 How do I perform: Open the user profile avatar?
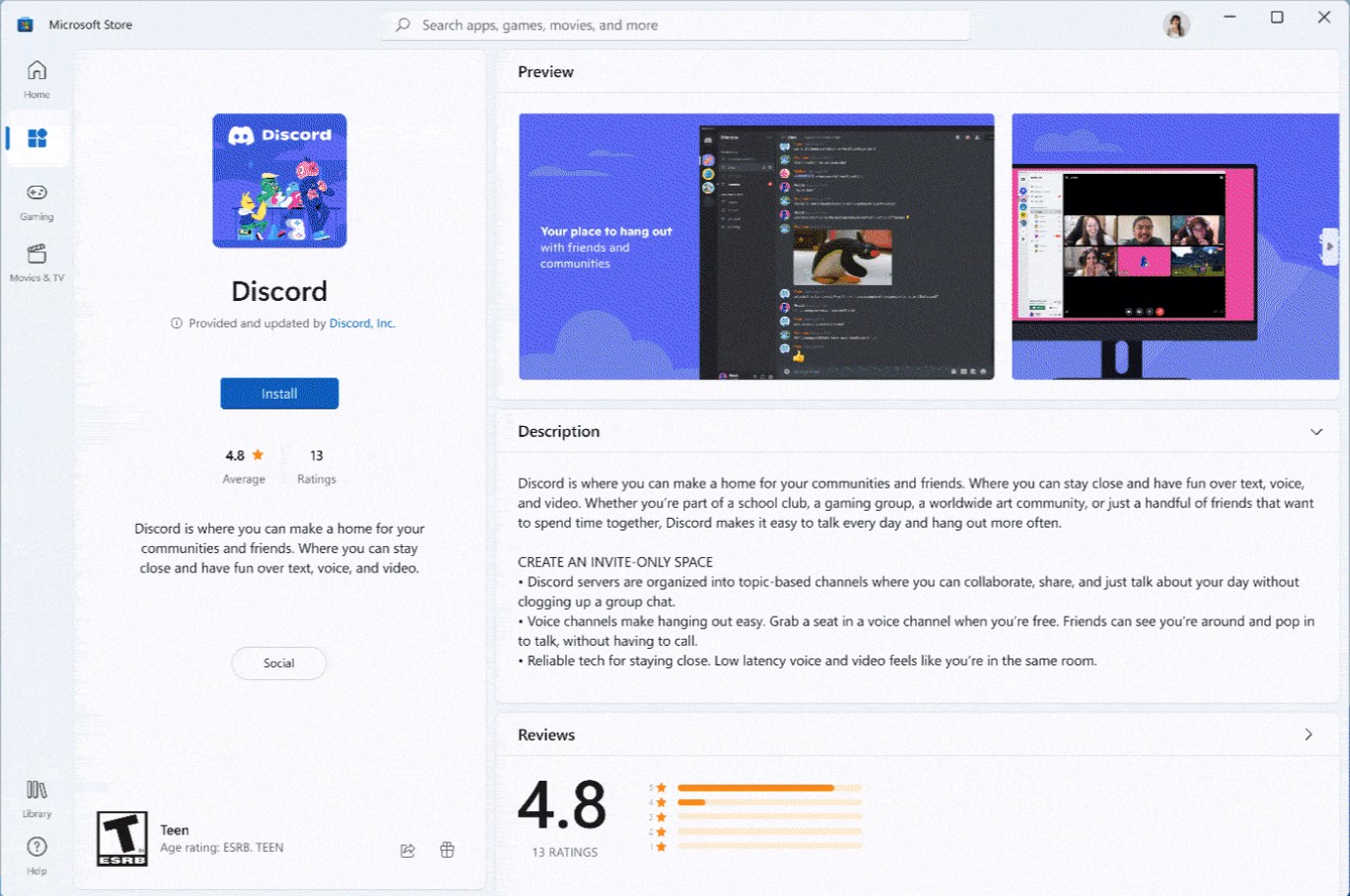click(1177, 24)
